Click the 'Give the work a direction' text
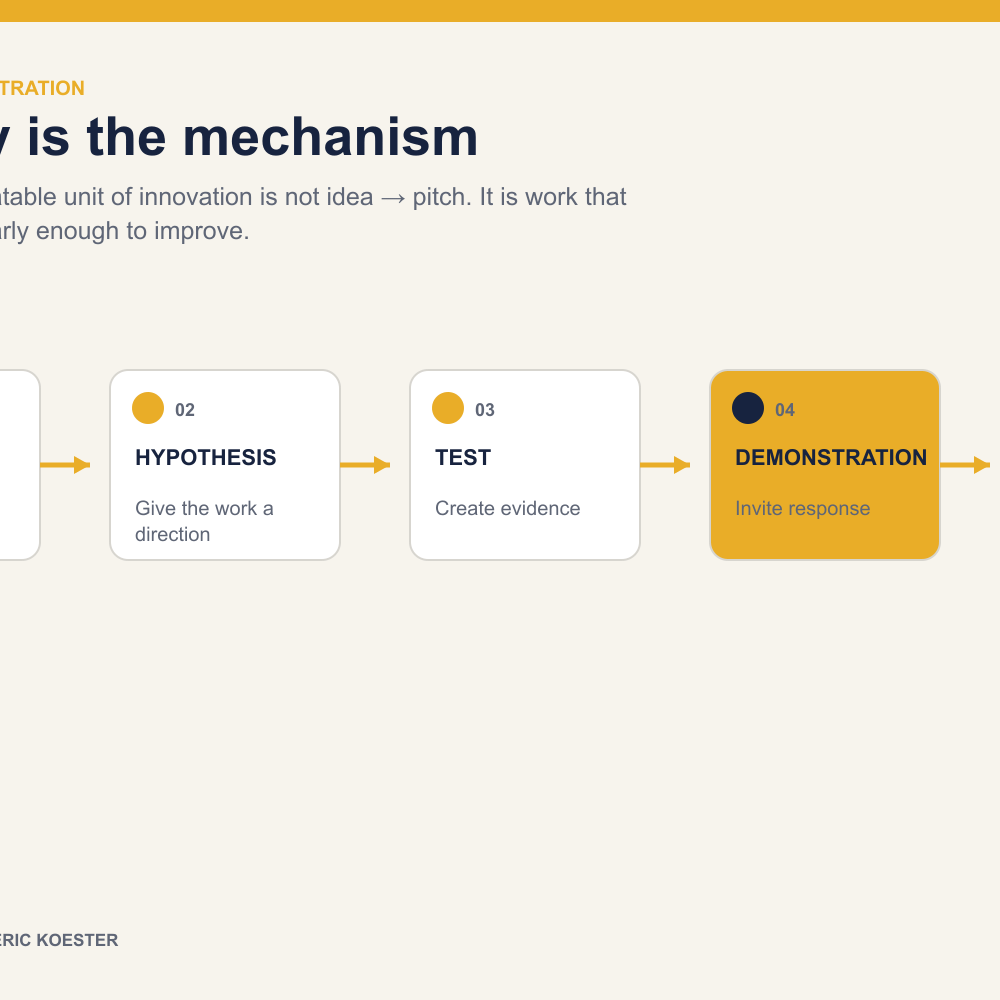1000x1000 pixels. [x=204, y=521]
